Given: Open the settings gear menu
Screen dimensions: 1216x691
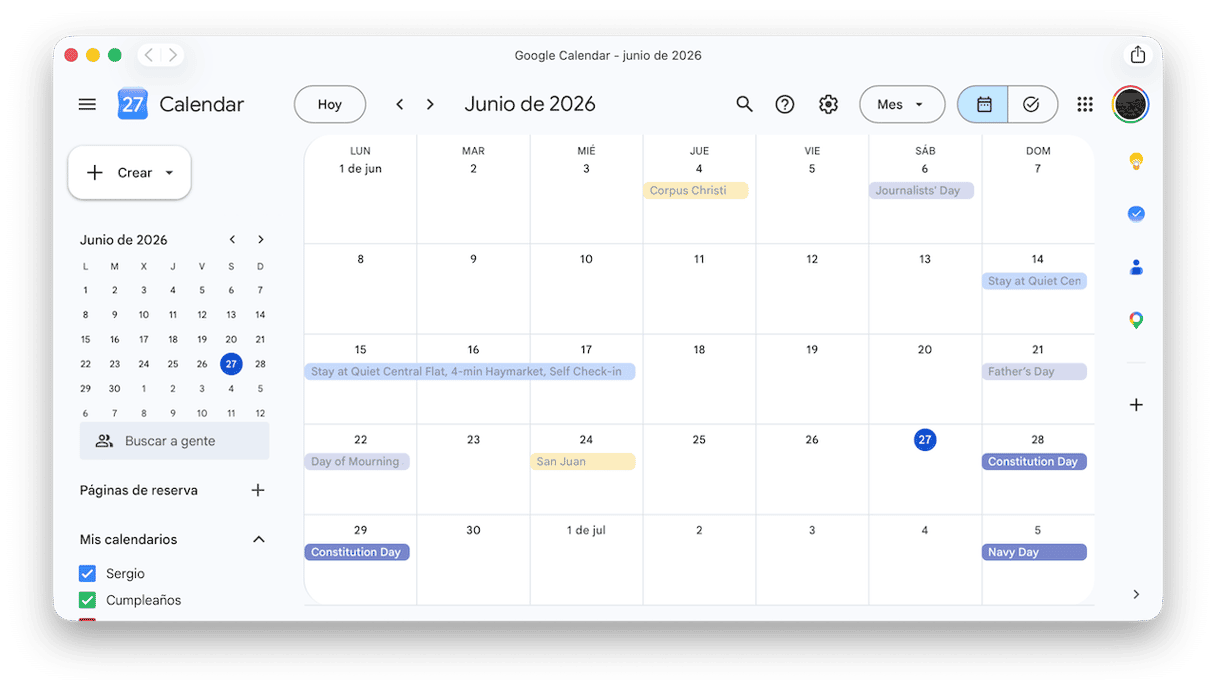Looking at the screenshot, I should tap(828, 104).
